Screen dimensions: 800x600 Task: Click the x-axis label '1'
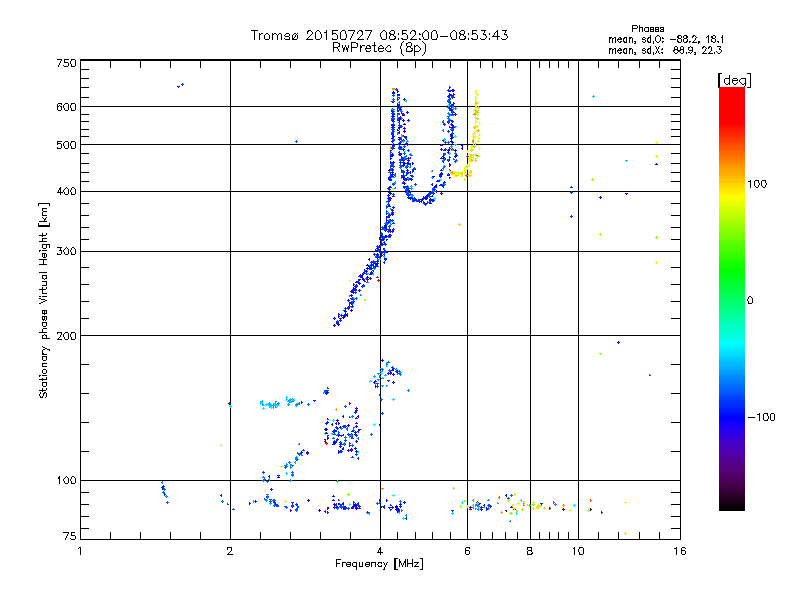pos(80,551)
